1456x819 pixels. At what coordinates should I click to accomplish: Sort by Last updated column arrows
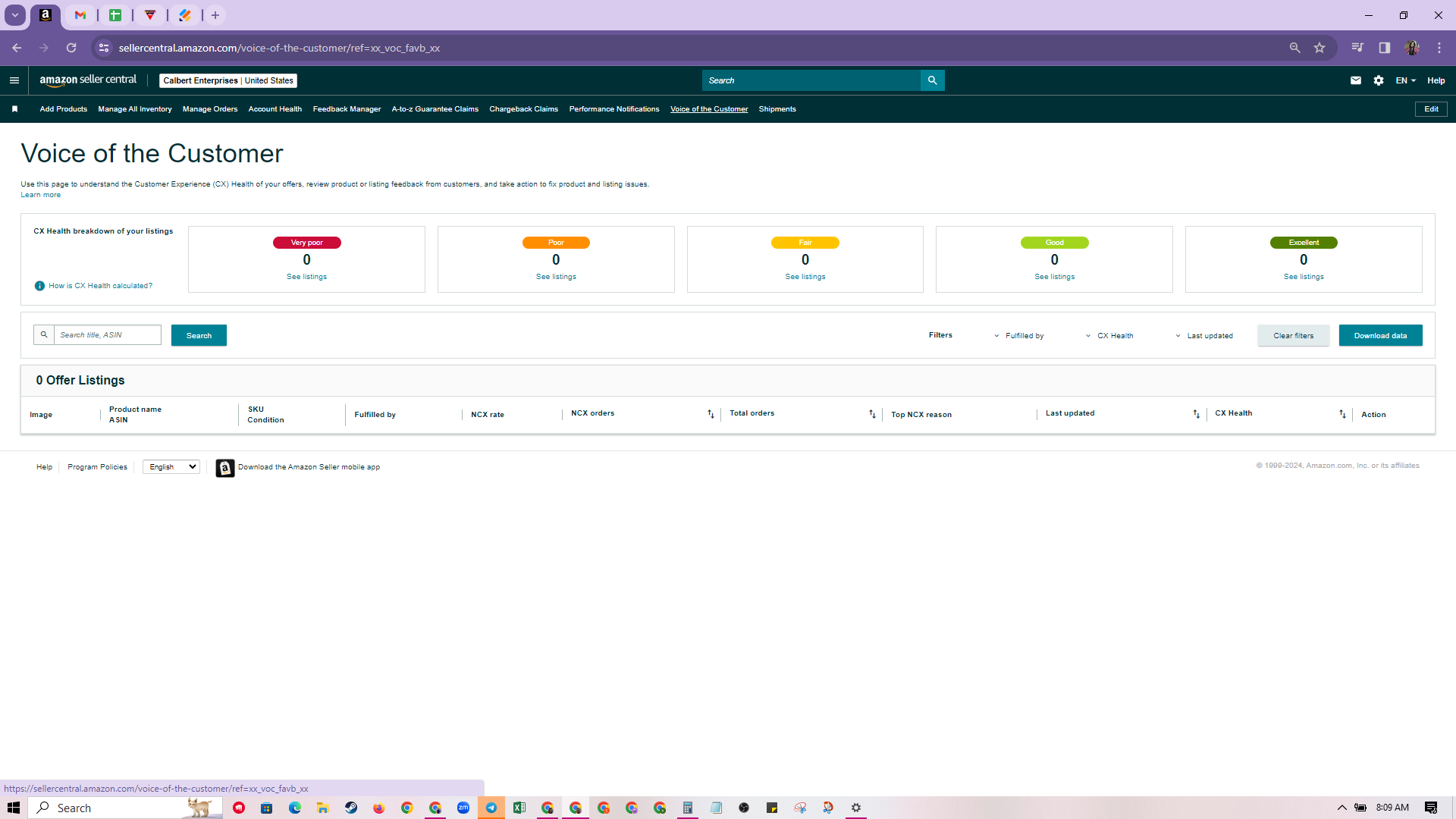1197,414
